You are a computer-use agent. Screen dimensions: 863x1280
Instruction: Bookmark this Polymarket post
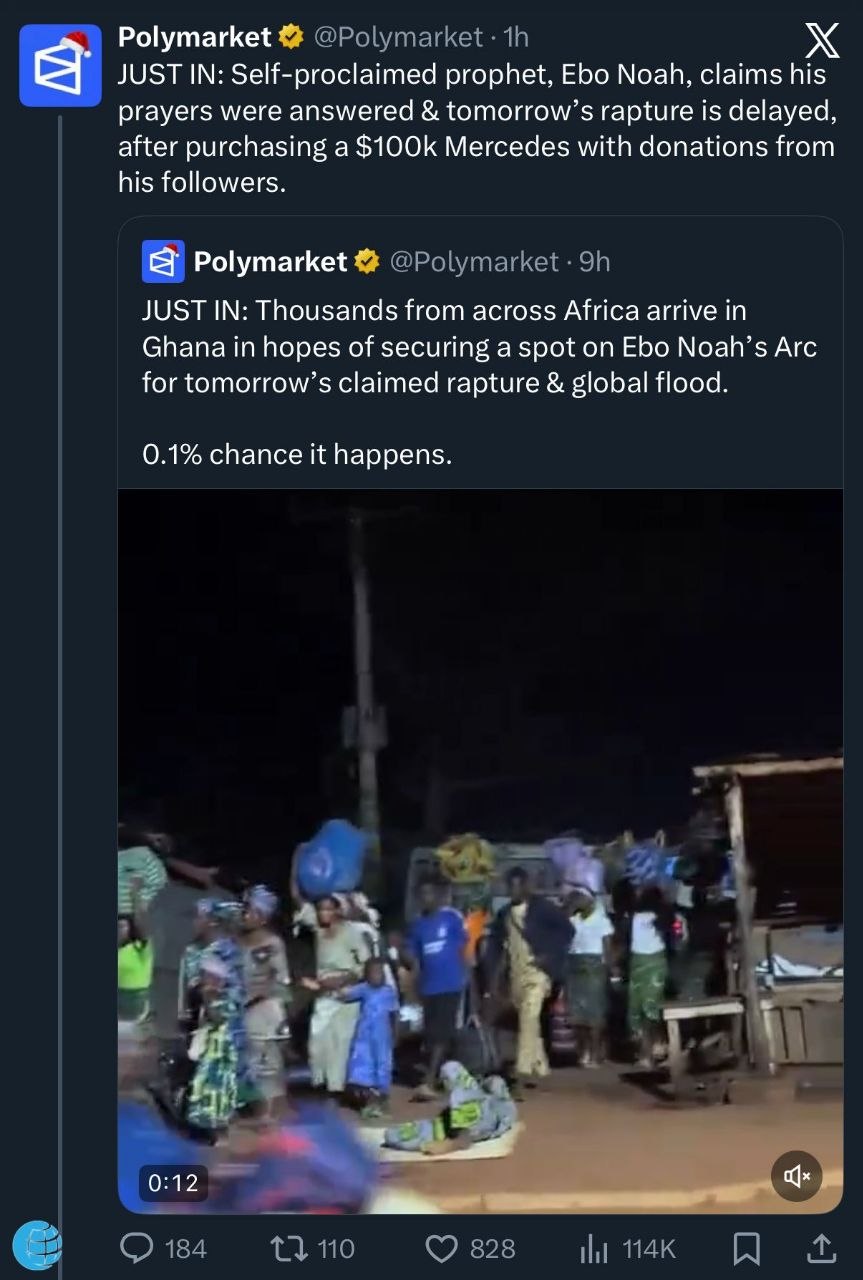coord(746,1247)
